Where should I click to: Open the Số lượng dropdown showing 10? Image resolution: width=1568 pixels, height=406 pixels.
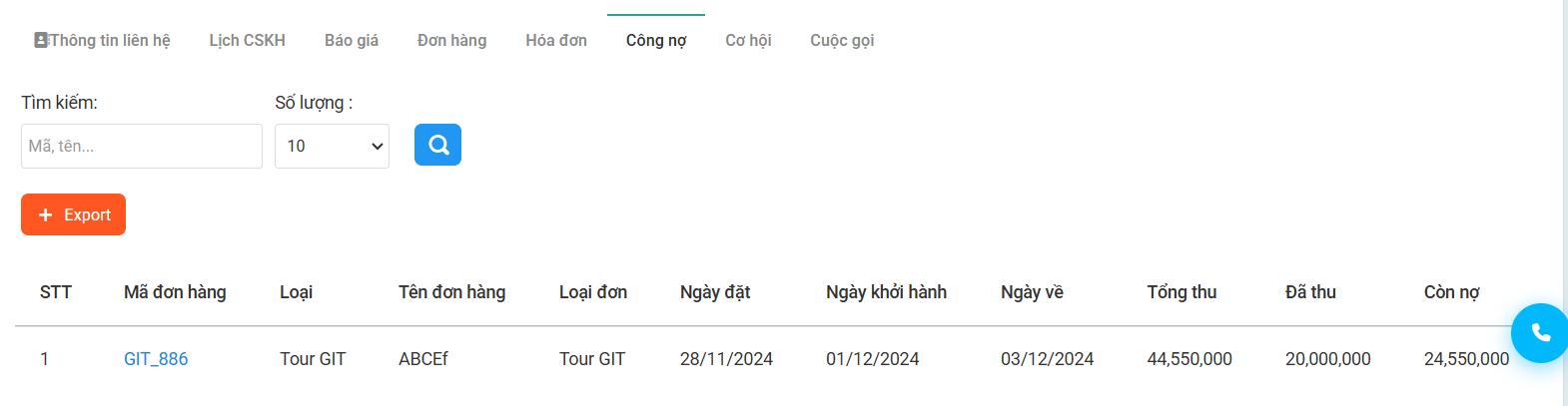(x=332, y=146)
